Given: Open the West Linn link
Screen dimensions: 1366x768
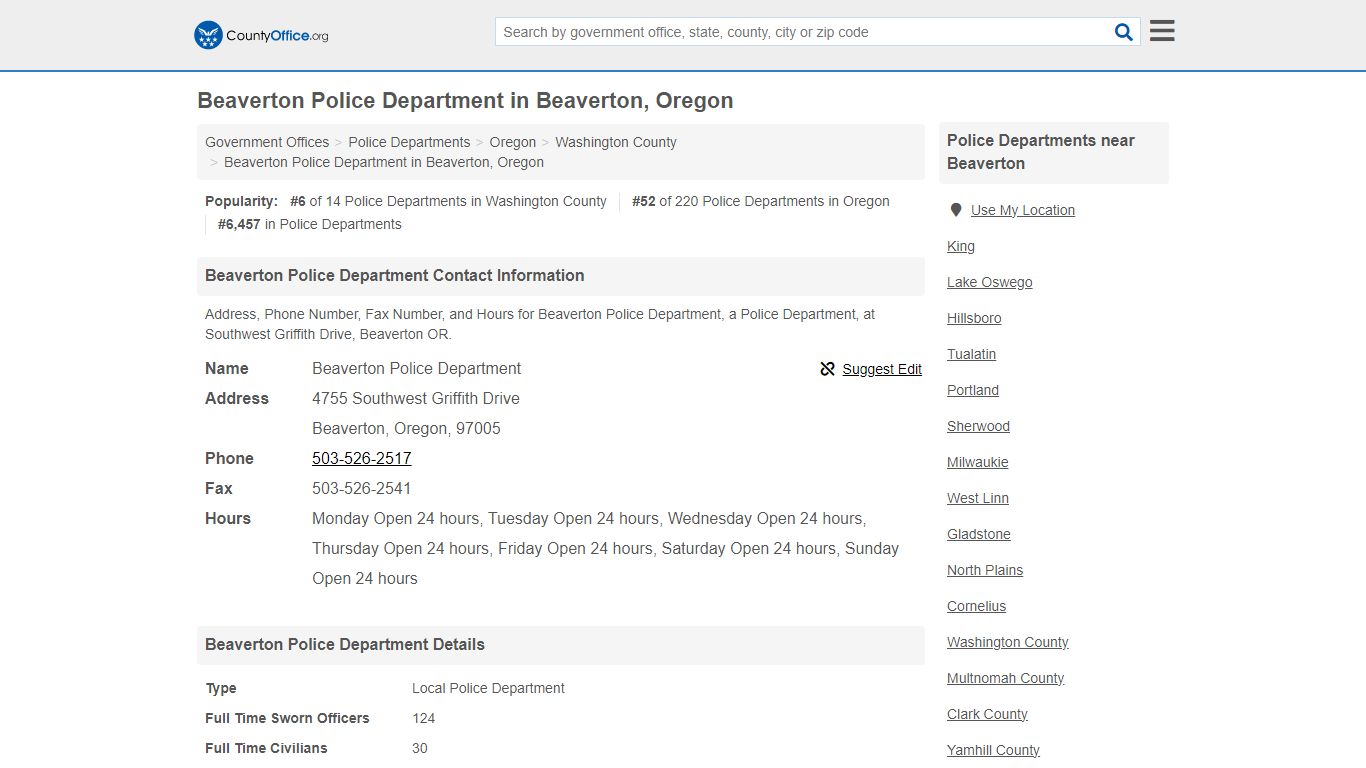Looking at the screenshot, I should [x=978, y=498].
